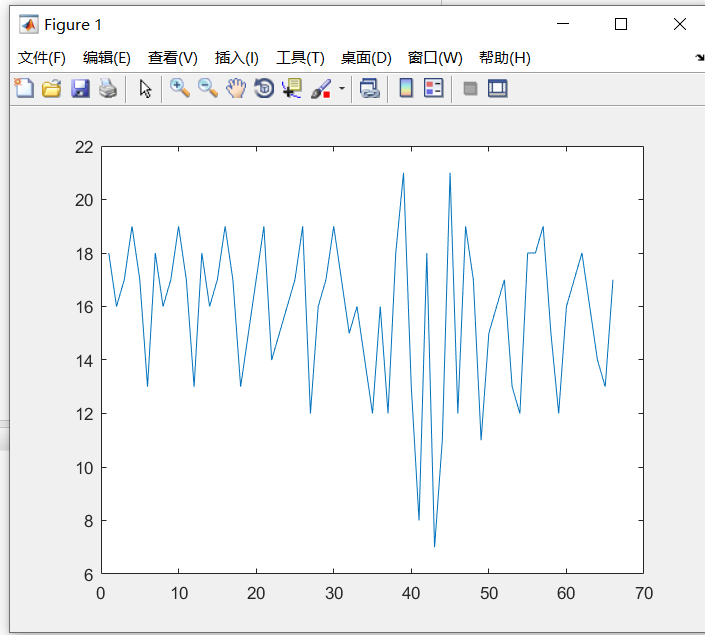The height and width of the screenshot is (635, 705).
Task: Click the Figure 1 window title text
Action: pos(73,25)
